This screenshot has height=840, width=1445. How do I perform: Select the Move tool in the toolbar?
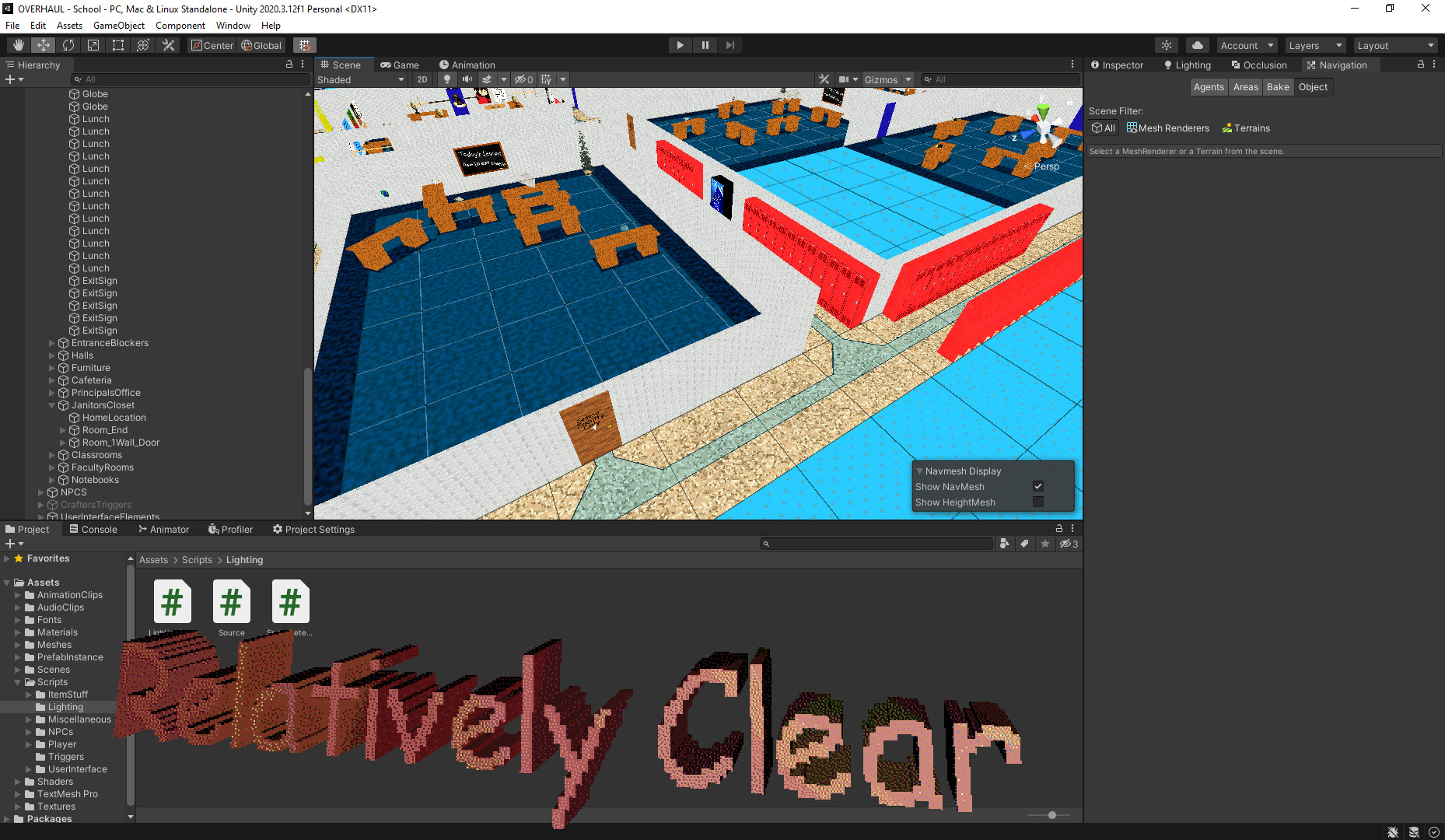(x=43, y=44)
